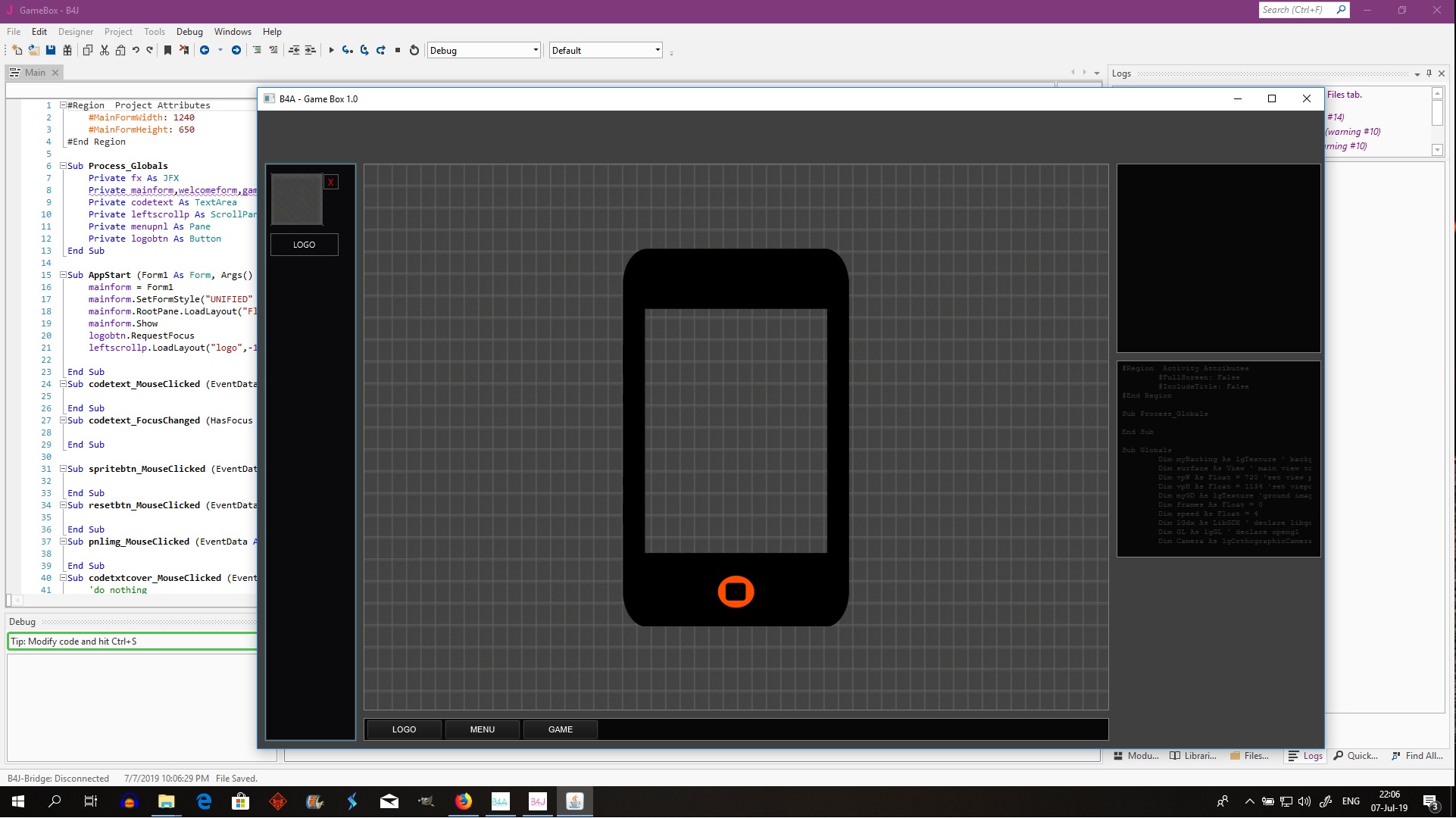The height and width of the screenshot is (818, 1456).
Task: Open the Project menu
Action: pyautogui.click(x=118, y=32)
